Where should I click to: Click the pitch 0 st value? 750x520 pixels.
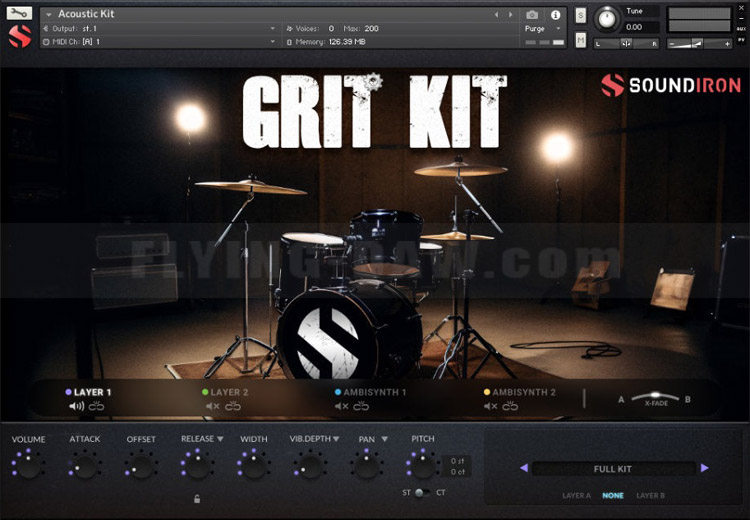click(457, 461)
